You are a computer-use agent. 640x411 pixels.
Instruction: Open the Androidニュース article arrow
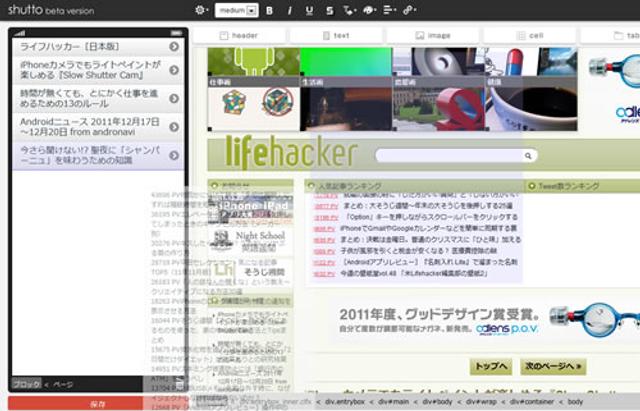(174, 127)
